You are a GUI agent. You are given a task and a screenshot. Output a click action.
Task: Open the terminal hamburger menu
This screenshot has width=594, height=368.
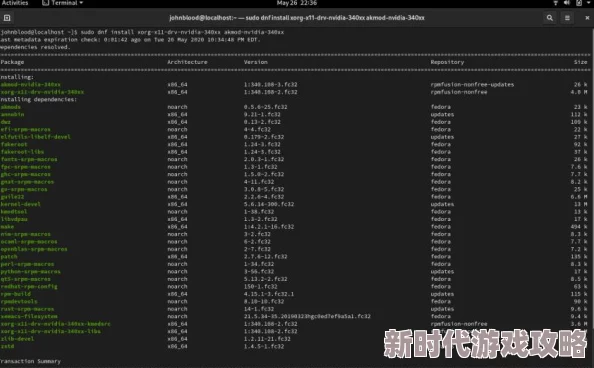pos(567,18)
